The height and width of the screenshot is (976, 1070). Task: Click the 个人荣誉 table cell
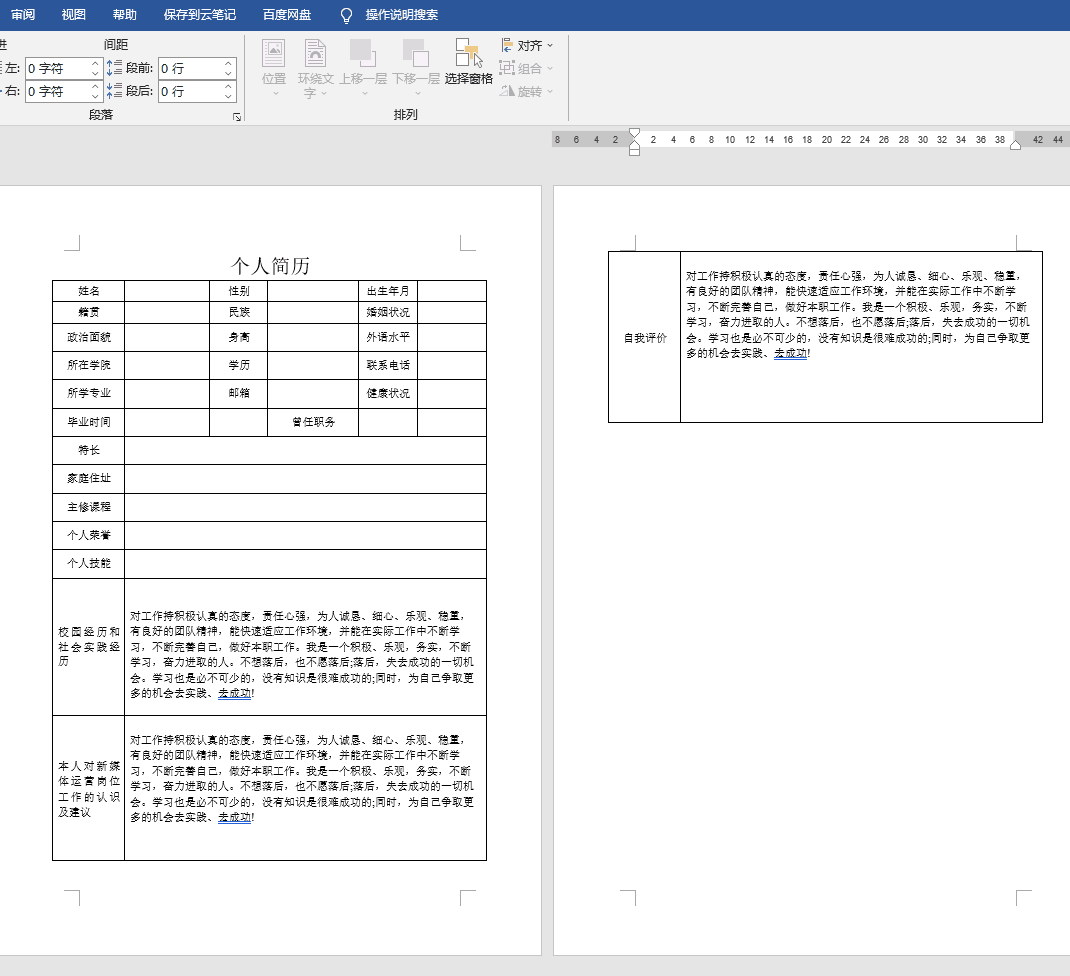click(x=89, y=535)
